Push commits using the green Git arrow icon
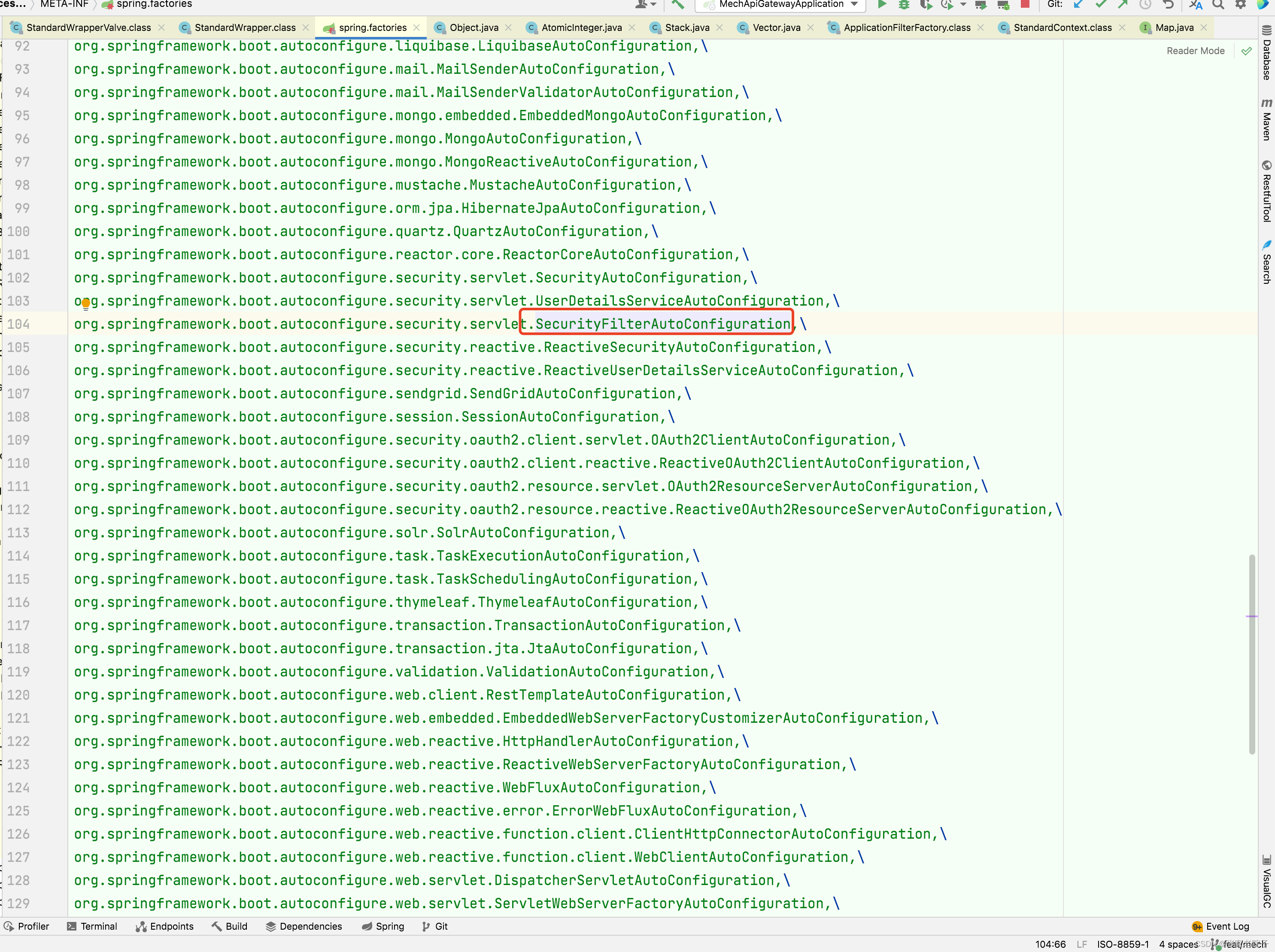Viewport: 1275px width, 952px height. (x=1123, y=5)
